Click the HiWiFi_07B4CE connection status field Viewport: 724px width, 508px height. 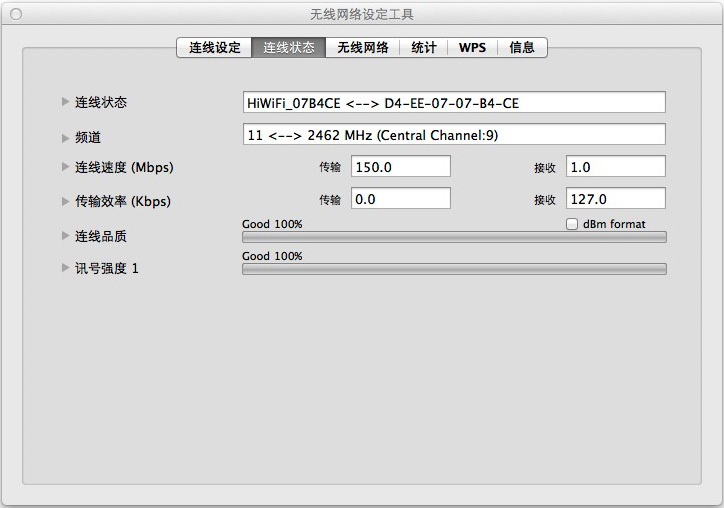click(x=454, y=102)
